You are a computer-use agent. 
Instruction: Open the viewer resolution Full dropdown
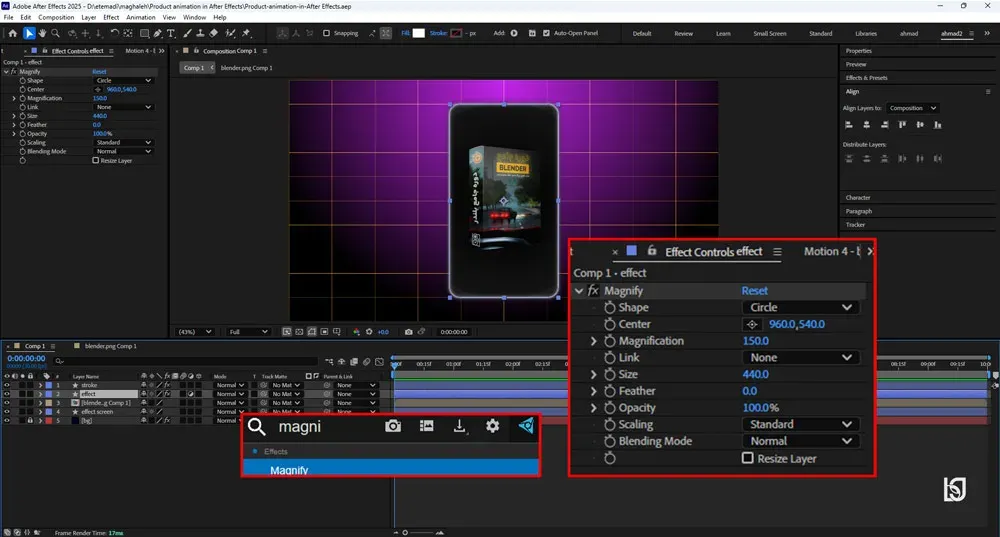248,332
